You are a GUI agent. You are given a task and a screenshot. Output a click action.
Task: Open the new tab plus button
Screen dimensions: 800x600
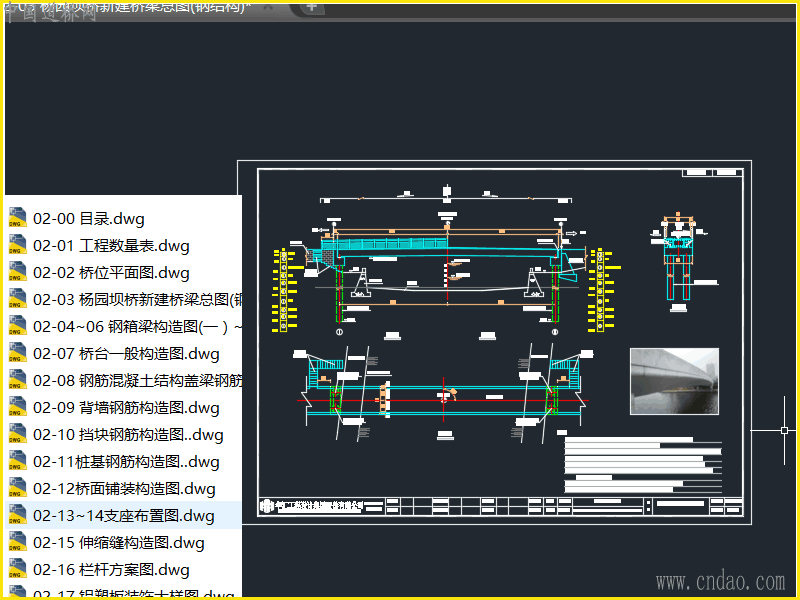coord(312,7)
